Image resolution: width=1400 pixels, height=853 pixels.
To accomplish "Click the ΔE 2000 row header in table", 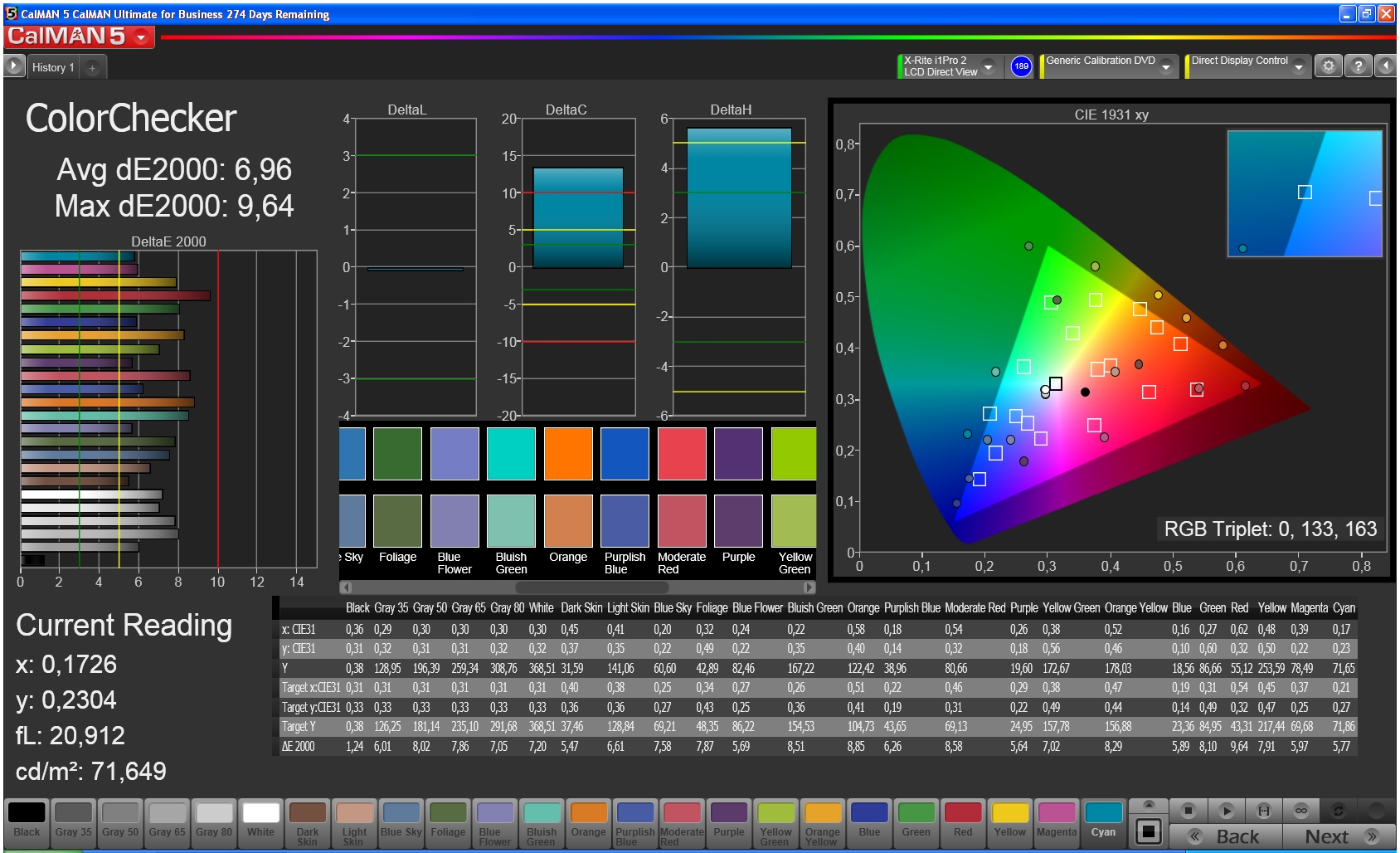I will coord(298,746).
